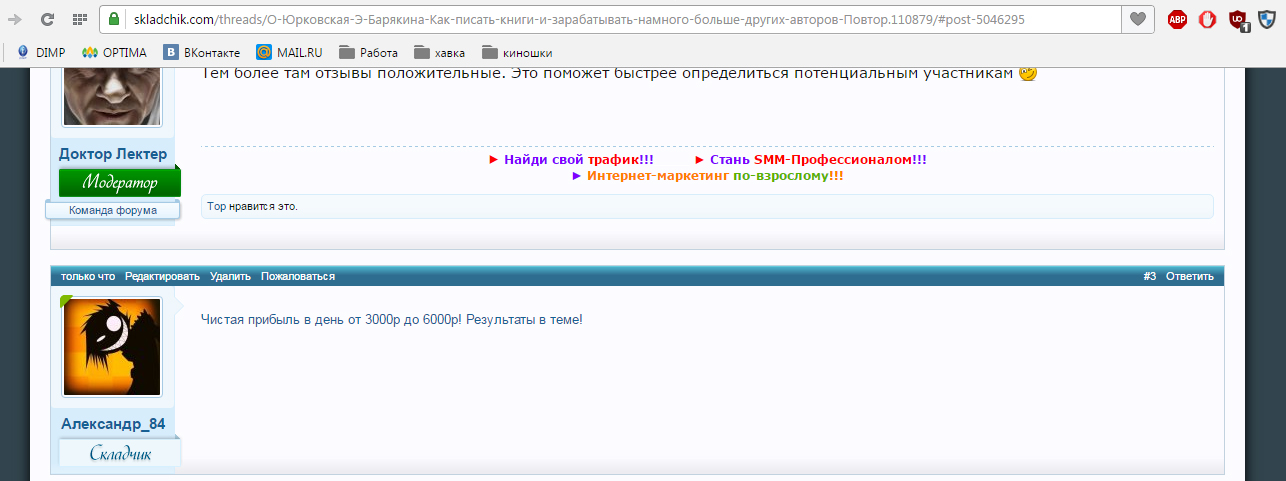Viewport: 1286px width, 481px height.
Task: Open the uBlock Origin extension icon
Action: (x=1238, y=19)
